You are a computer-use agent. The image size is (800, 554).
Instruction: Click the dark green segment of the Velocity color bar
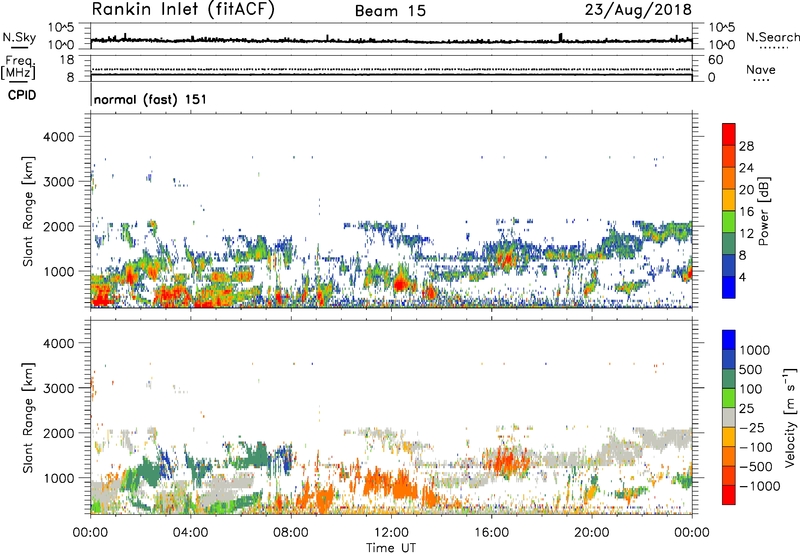pos(729,379)
